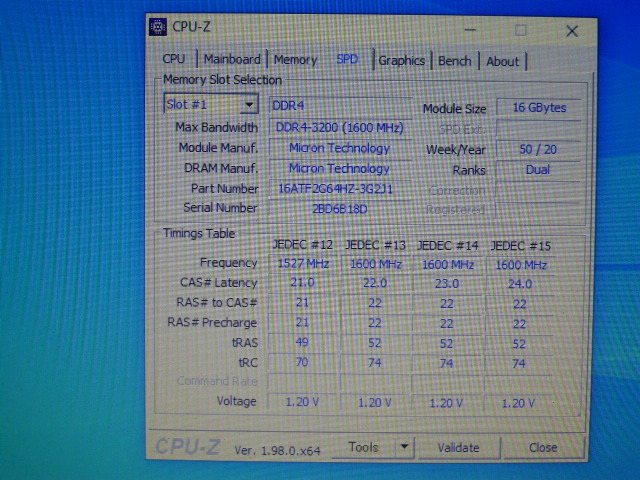The width and height of the screenshot is (640, 480).
Task: Open the Tools dropdown arrow
Action: click(404, 447)
